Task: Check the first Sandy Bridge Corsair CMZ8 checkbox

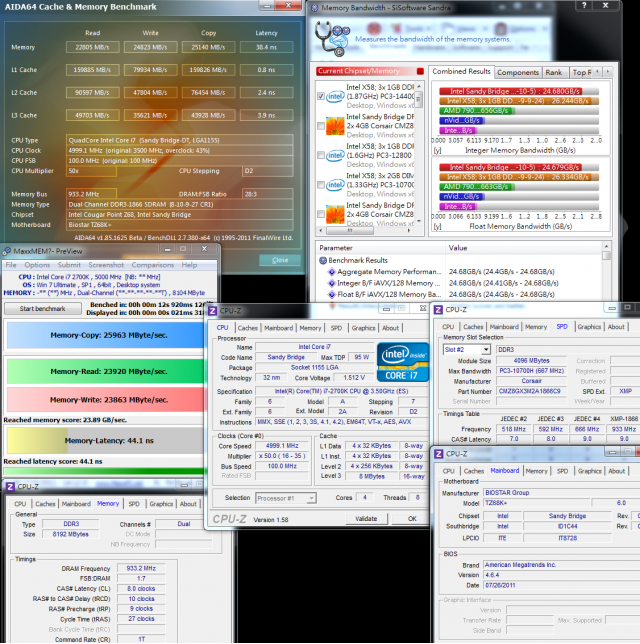Action: point(321,126)
